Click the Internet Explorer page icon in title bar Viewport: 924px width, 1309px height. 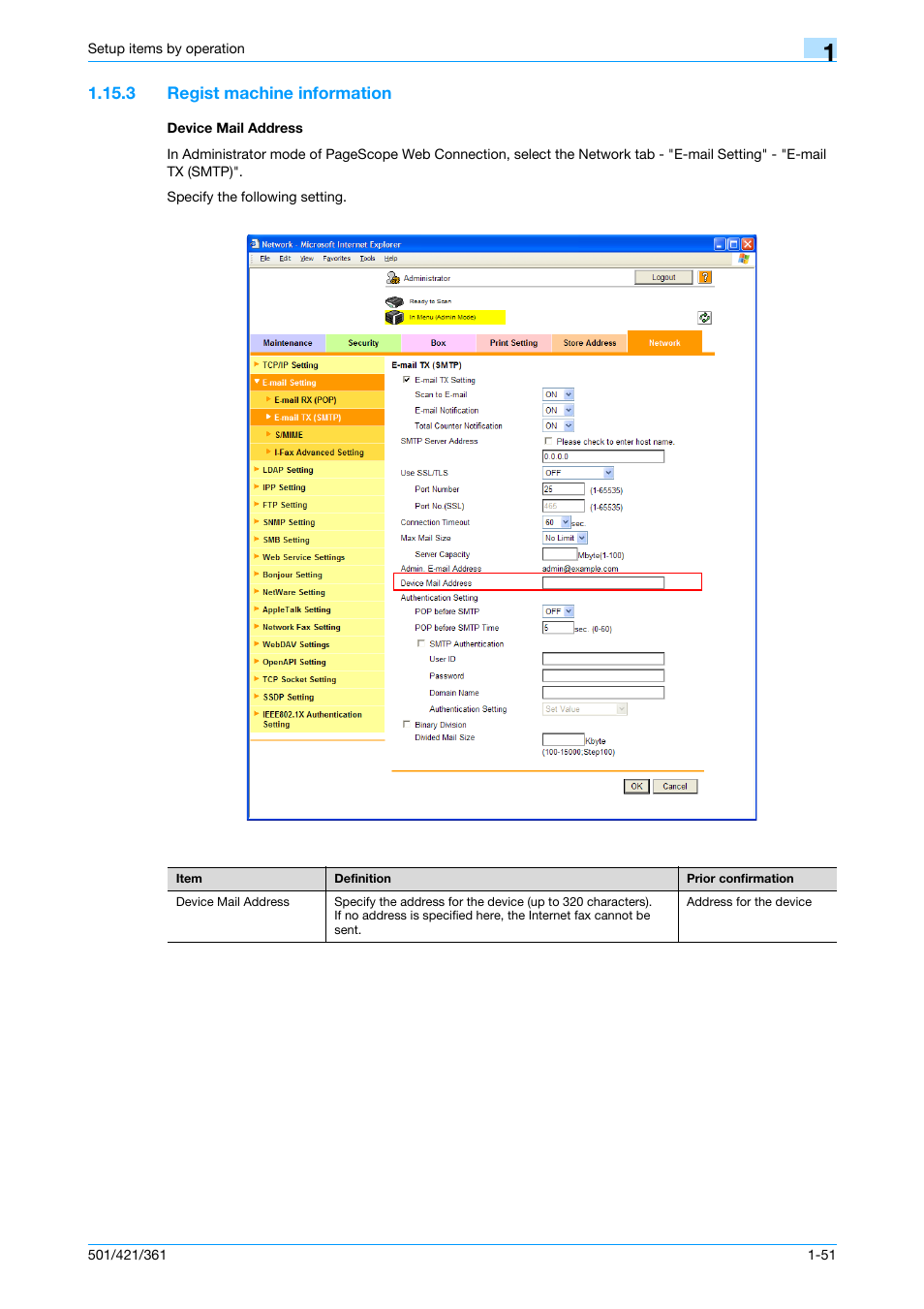(256, 244)
